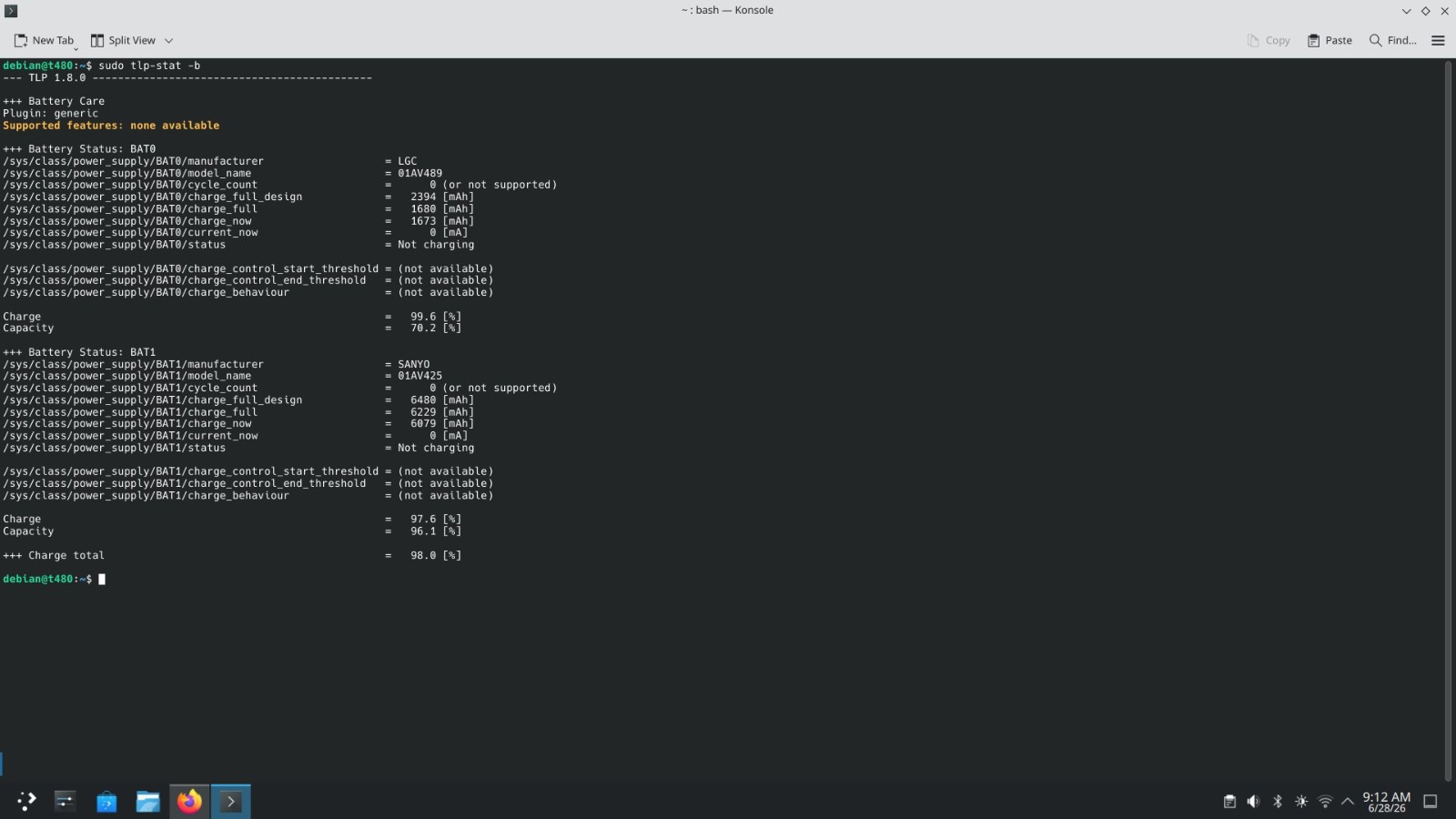This screenshot has width=1456, height=819.
Task: Expand the Split View dropdown chevron
Action: (x=168, y=40)
